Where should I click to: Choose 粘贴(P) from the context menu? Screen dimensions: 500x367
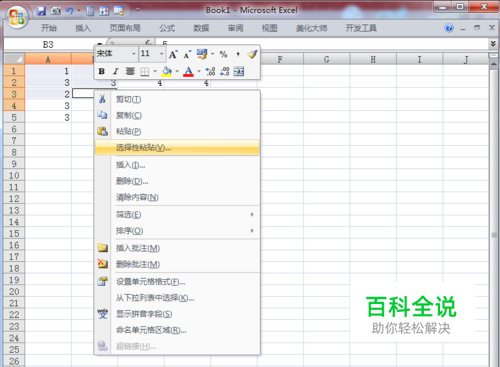tap(177, 131)
